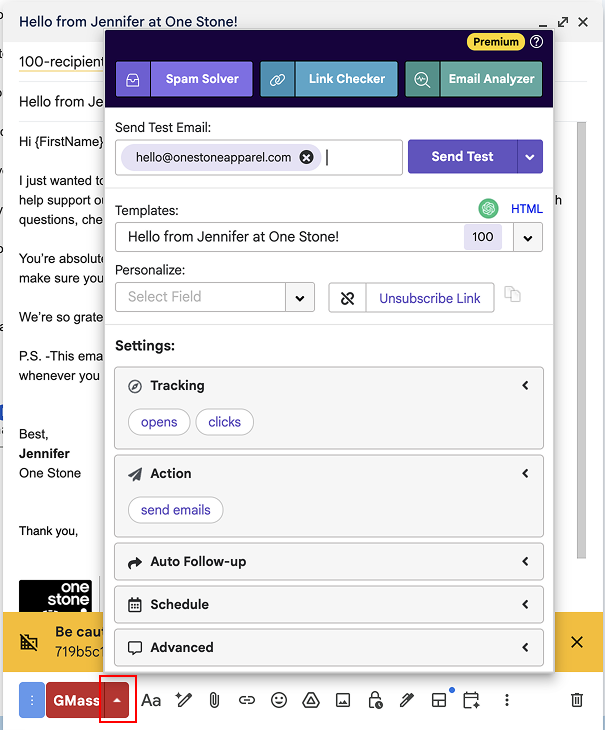Discard draft with the trash icon
This screenshot has width=605, height=730.
577,700
